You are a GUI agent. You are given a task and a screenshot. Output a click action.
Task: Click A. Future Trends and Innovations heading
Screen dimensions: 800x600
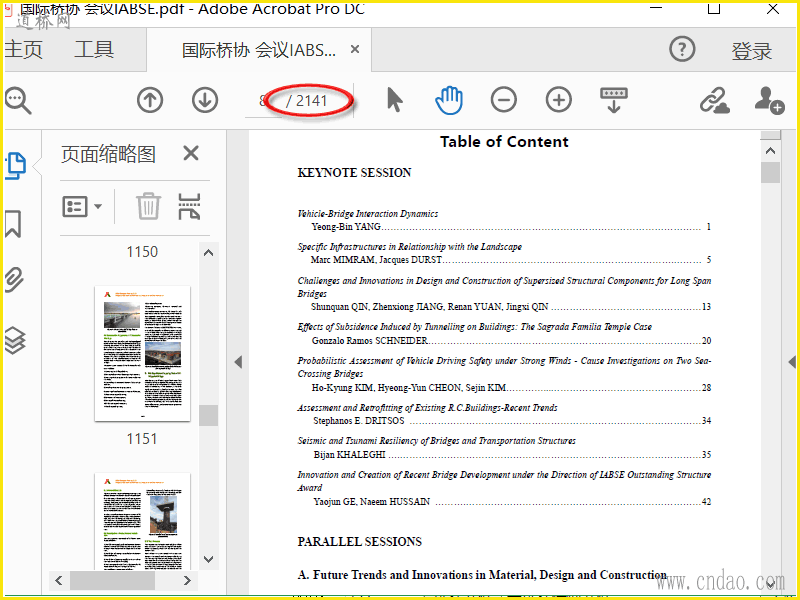pos(482,576)
